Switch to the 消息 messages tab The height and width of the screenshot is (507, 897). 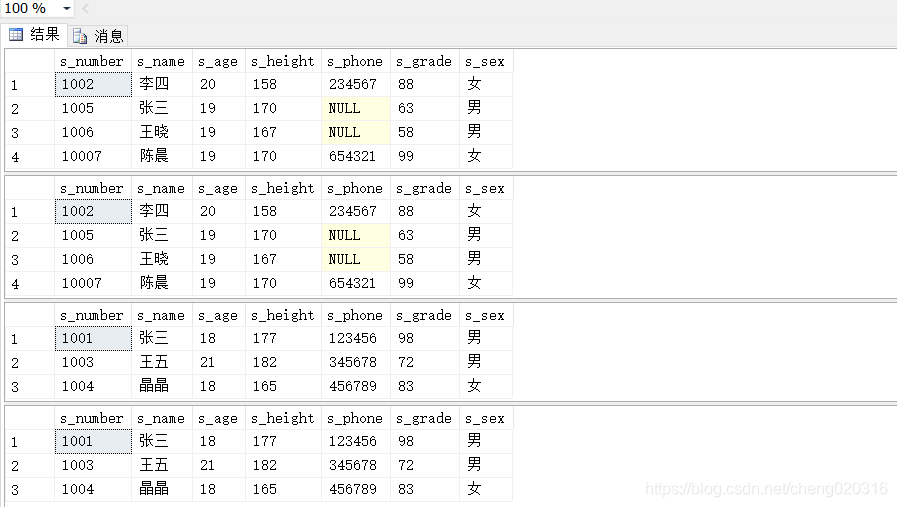tap(98, 36)
